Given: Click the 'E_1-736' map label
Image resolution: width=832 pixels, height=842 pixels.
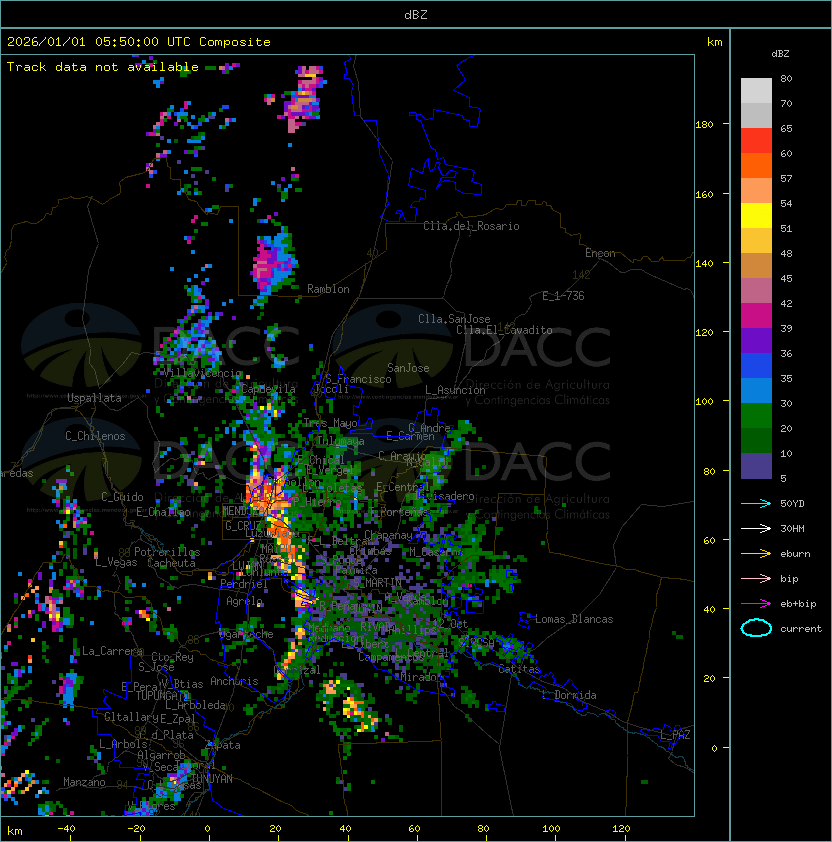Looking at the screenshot, I should [563, 296].
